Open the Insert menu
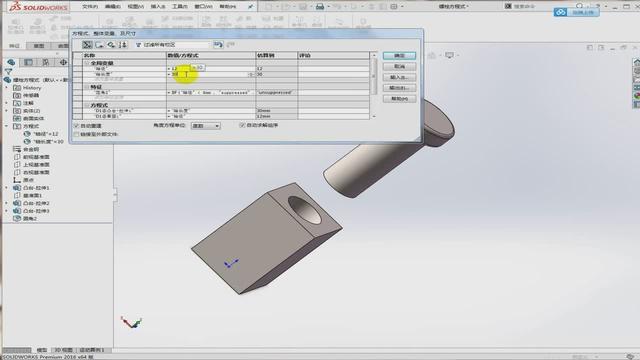 tap(158, 7)
